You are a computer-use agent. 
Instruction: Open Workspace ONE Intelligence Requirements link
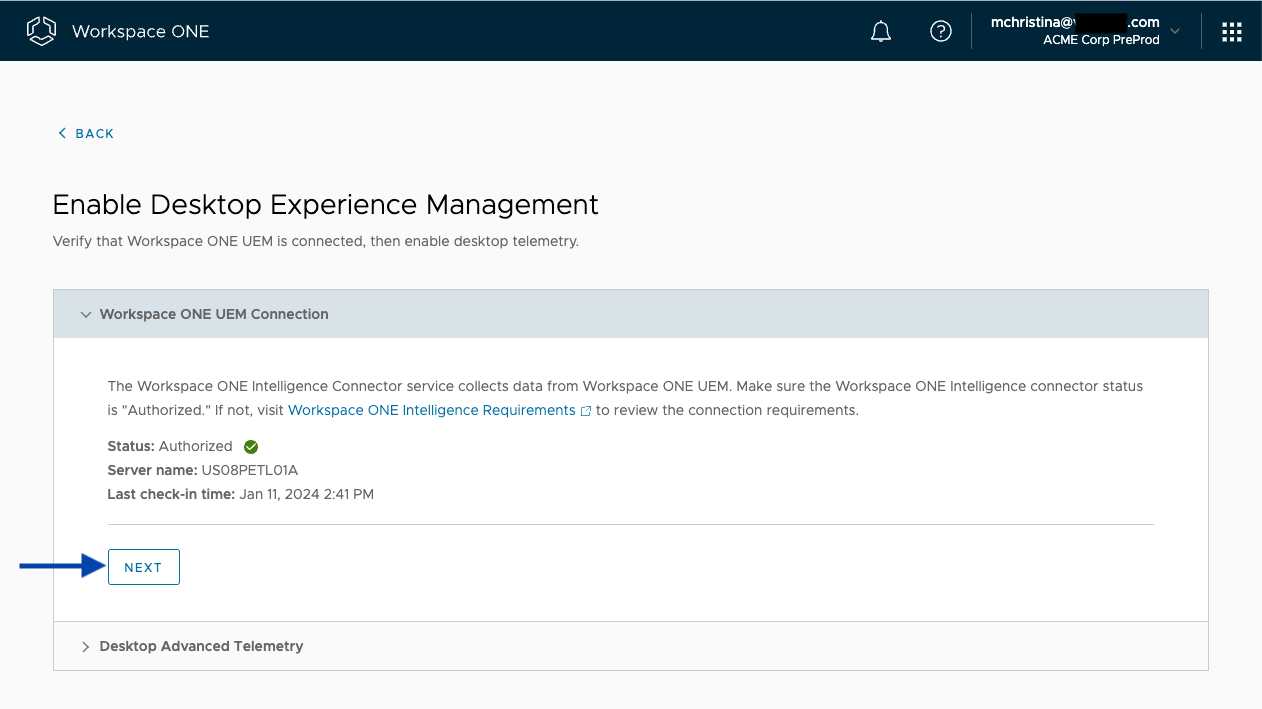click(431, 410)
